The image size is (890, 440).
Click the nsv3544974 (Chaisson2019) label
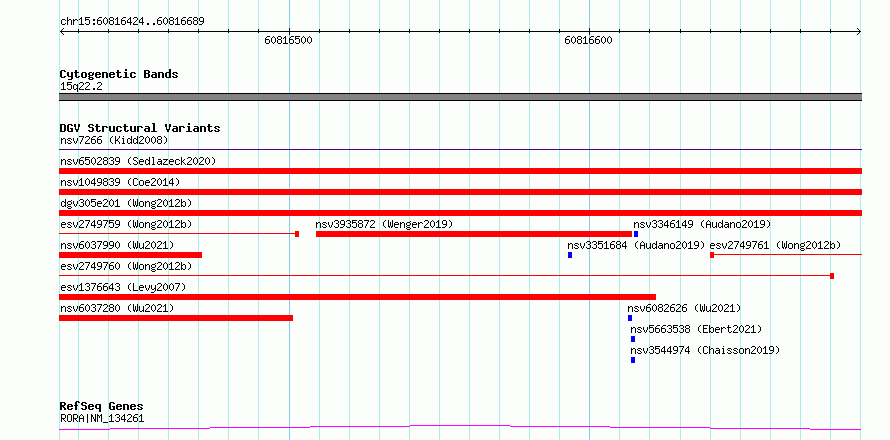pos(705,350)
